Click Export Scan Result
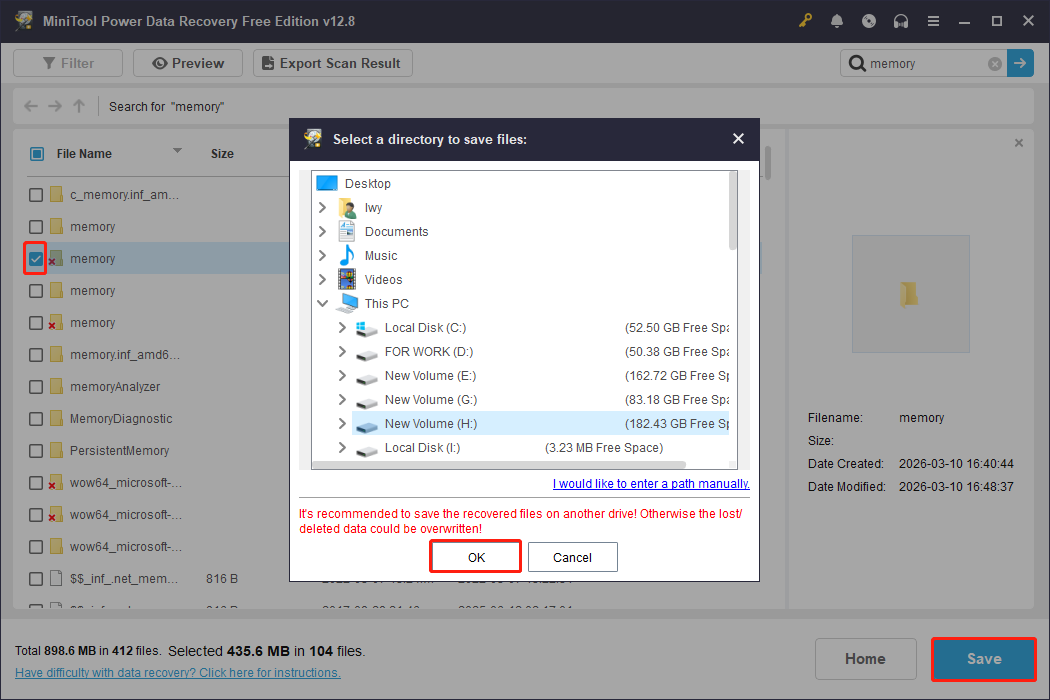1050x700 pixels. click(332, 62)
